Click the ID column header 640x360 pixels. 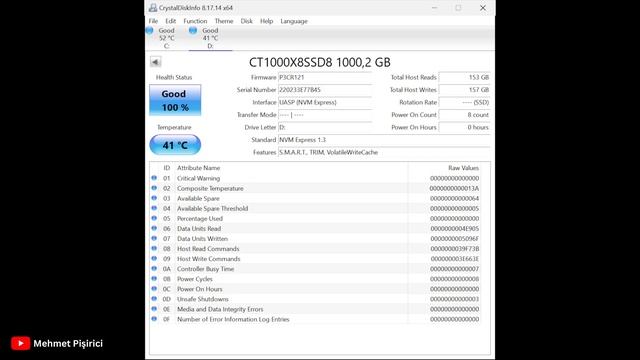pos(167,168)
